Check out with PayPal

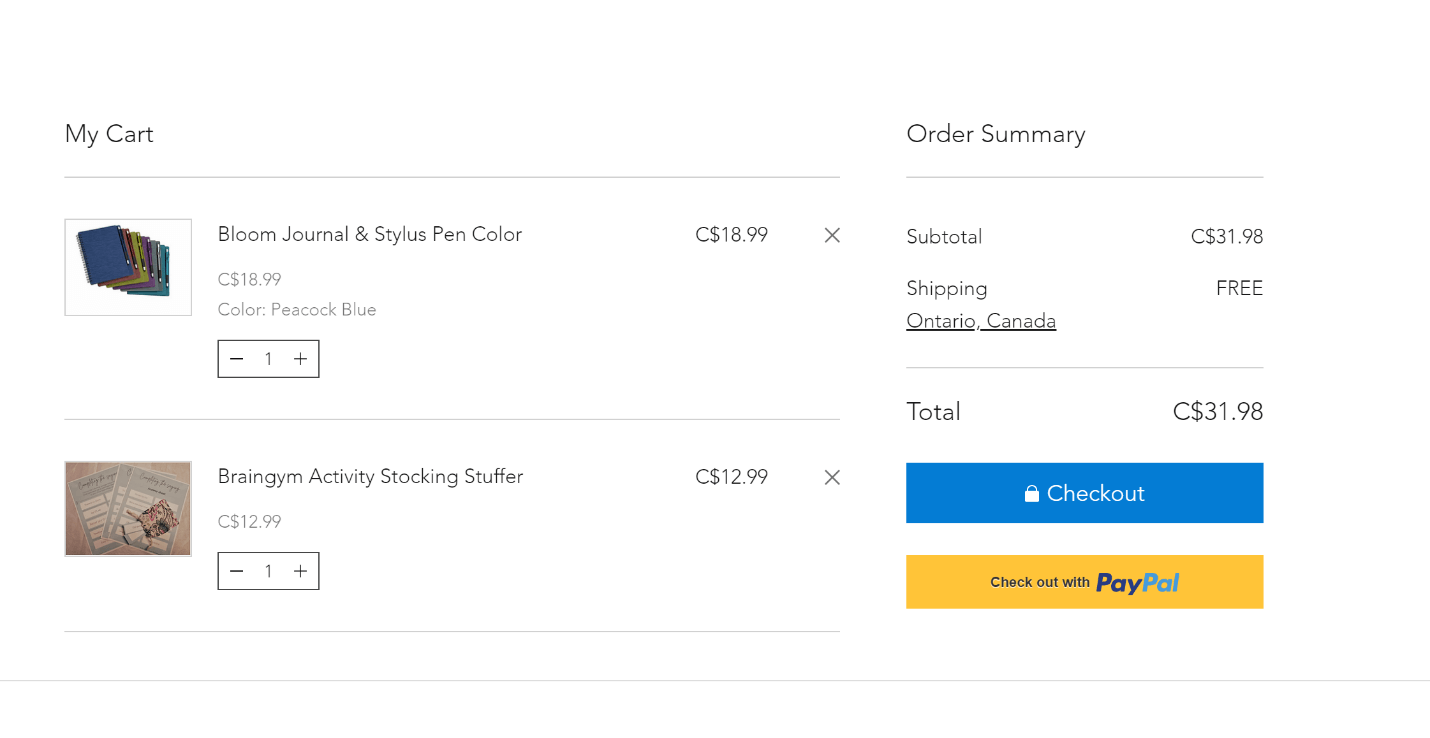pyautogui.click(x=1085, y=582)
